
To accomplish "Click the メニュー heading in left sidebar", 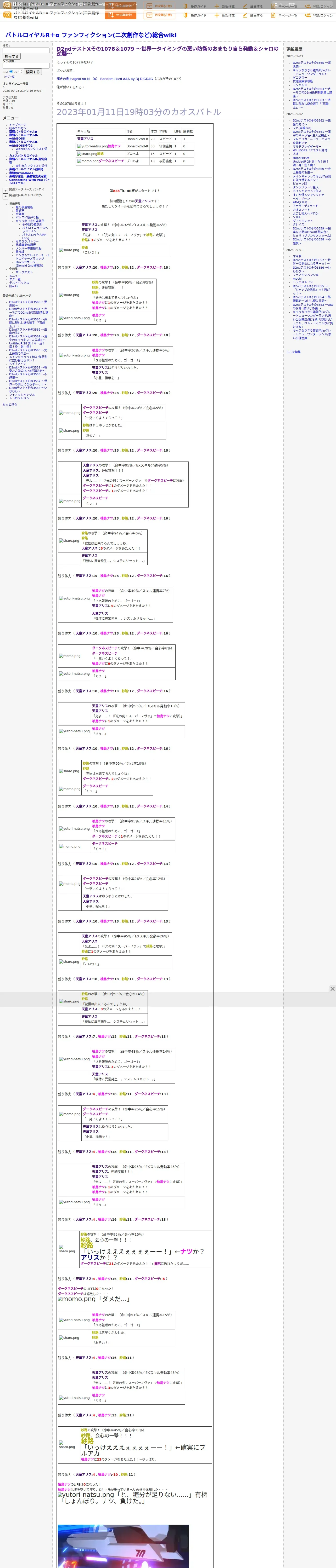I will 10,118.
